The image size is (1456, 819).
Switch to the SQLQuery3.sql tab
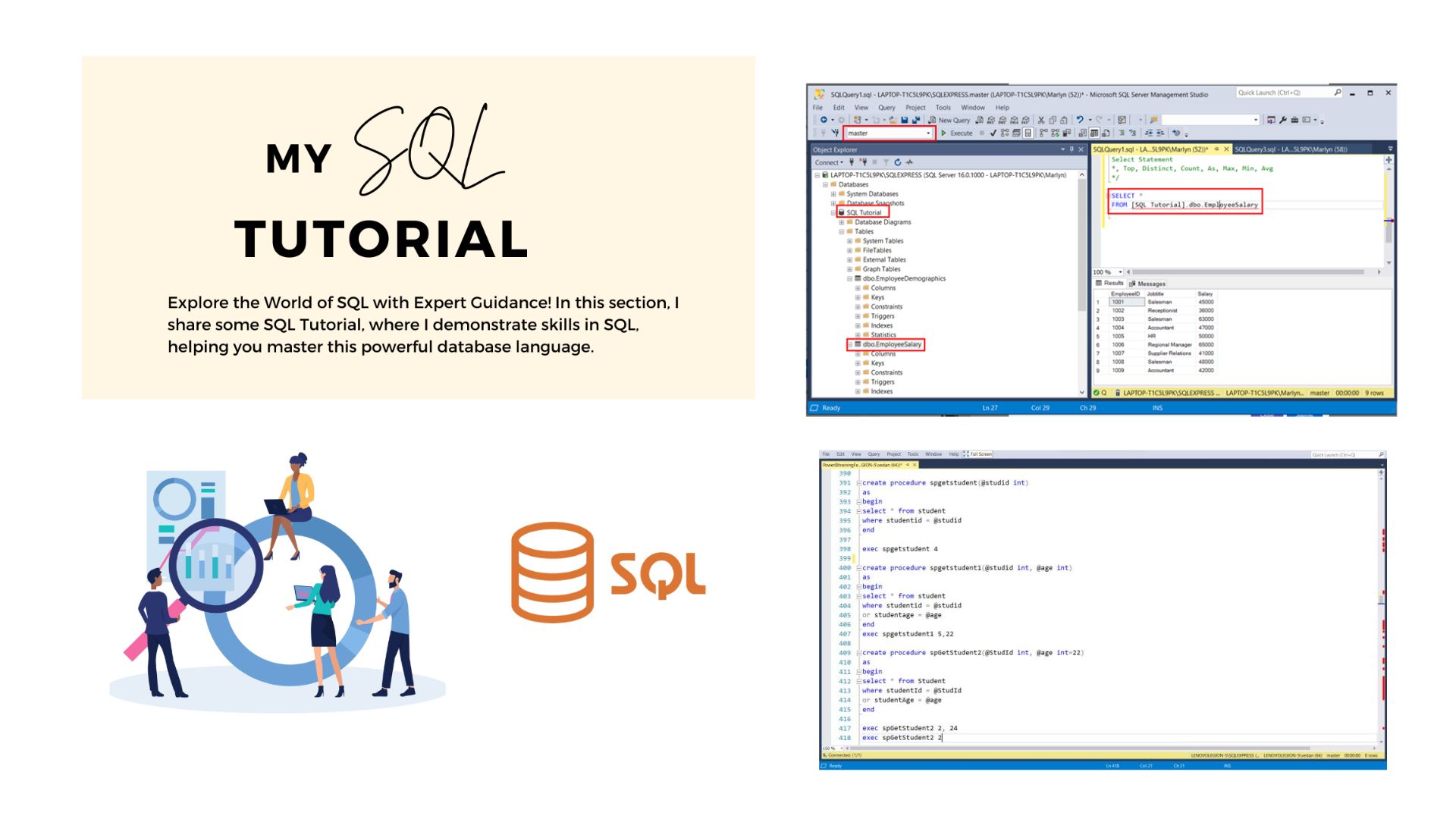point(1290,149)
